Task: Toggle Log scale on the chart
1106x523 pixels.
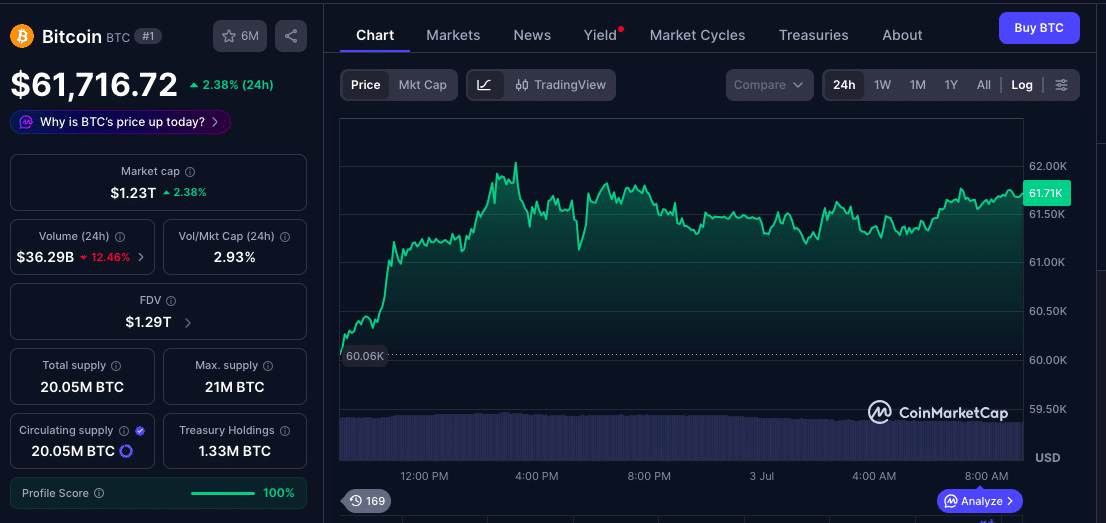Action: pos(1022,85)
